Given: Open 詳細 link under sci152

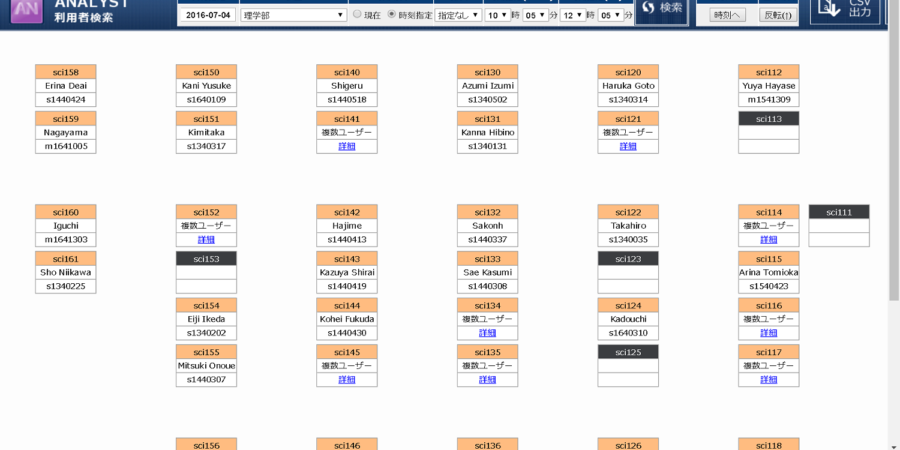Looking at the screenshot, I should tap(206, 240).
